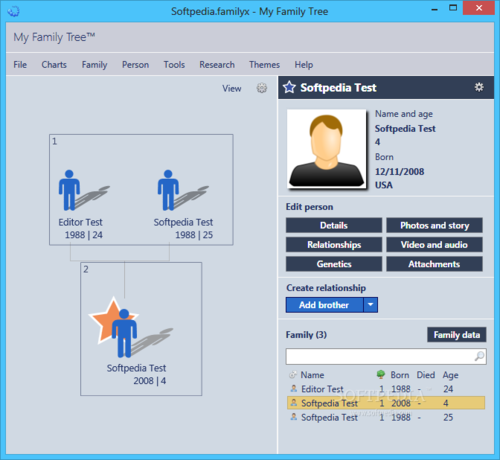Open the Family data button
The image size is (500, 460).
point(457,335)
